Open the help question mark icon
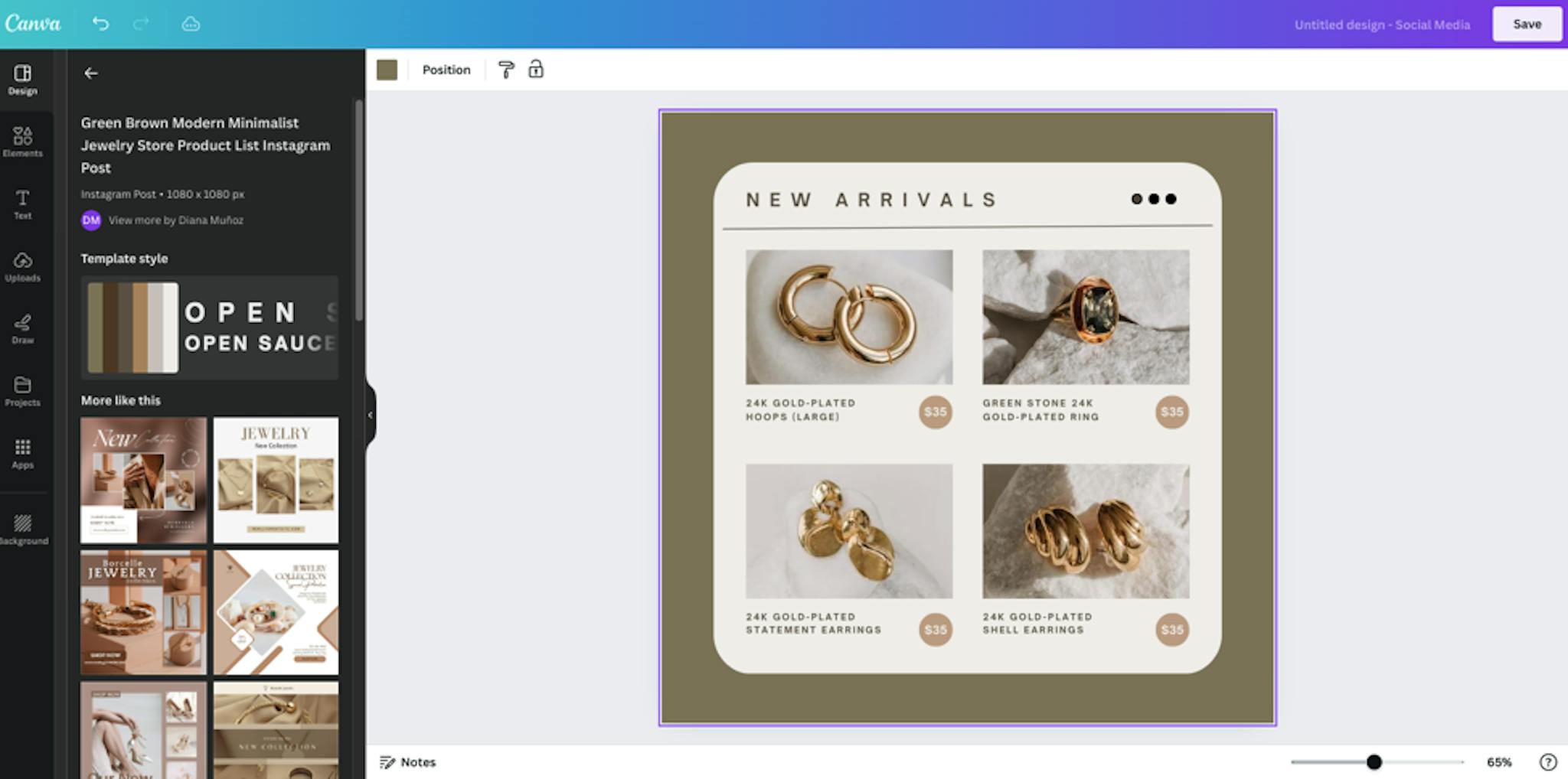 pos(1547,762)
